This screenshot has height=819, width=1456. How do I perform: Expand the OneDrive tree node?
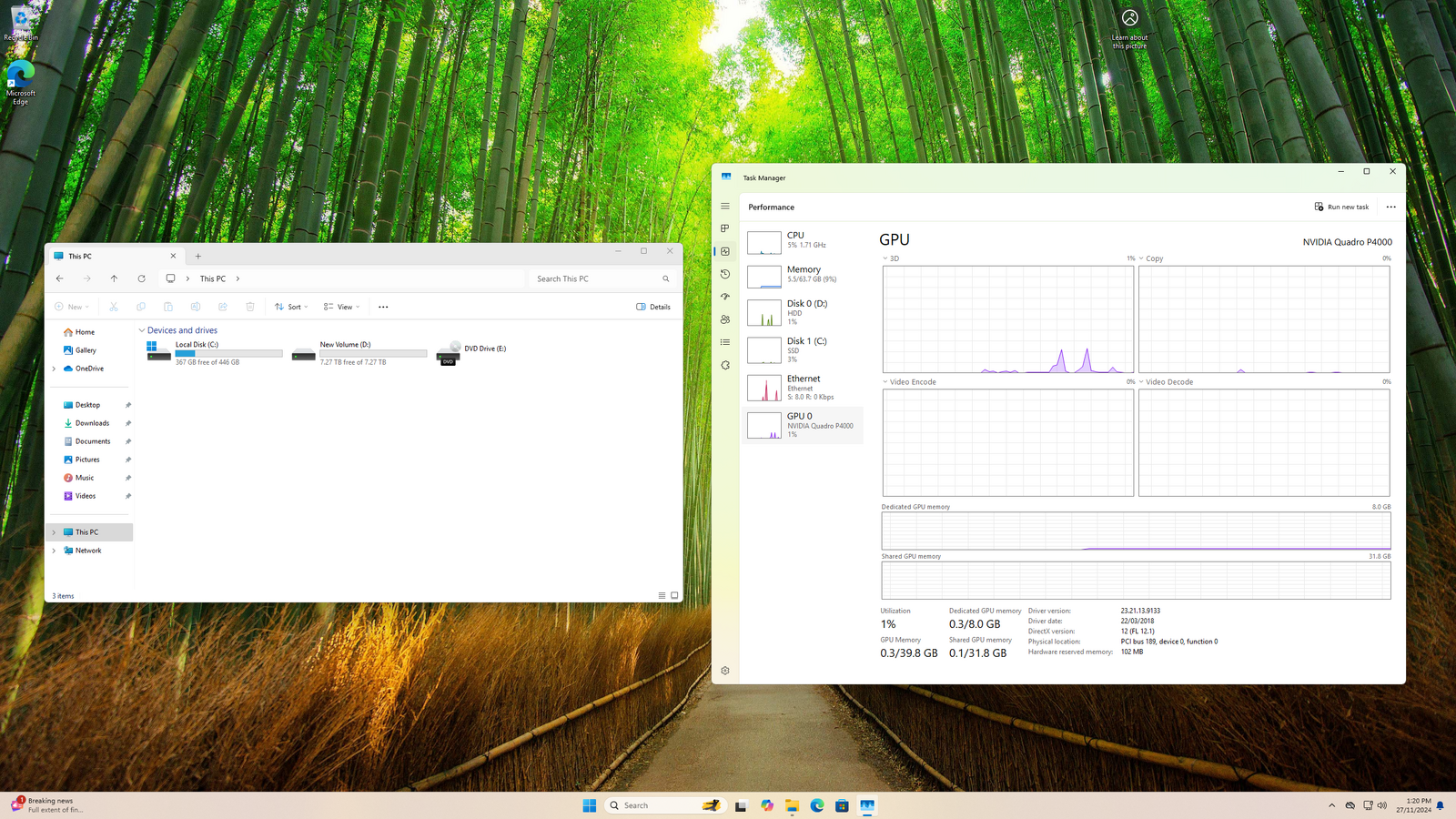tap(54, 369)
